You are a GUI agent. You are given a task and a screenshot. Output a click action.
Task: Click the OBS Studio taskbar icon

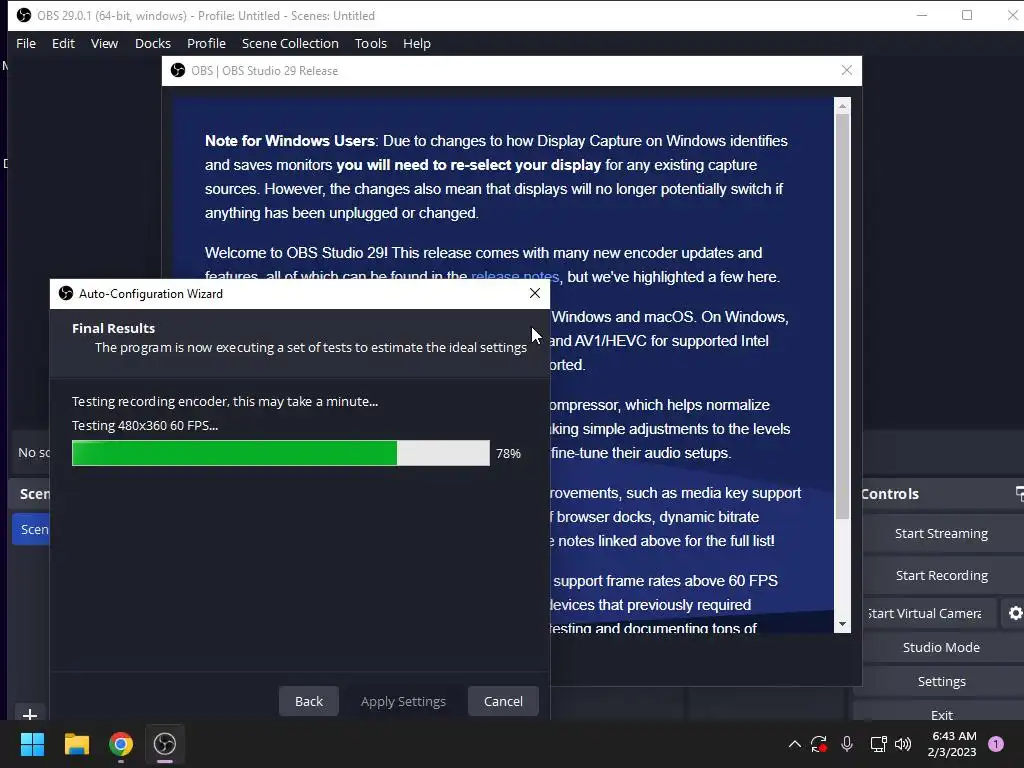click(x=165, y=744)
